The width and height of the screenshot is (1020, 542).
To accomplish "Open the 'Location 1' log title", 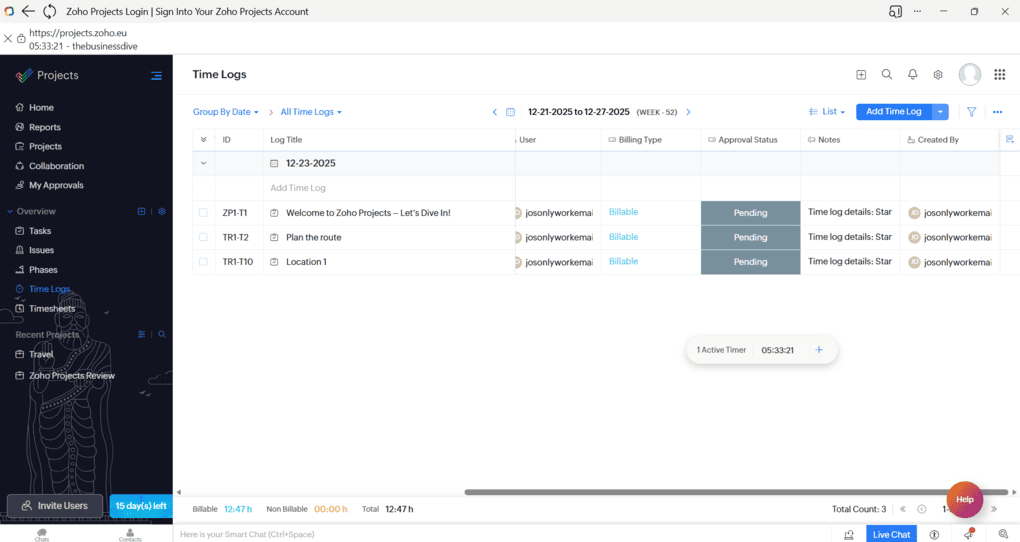I will pyautogui.click(x=306, y=262).
